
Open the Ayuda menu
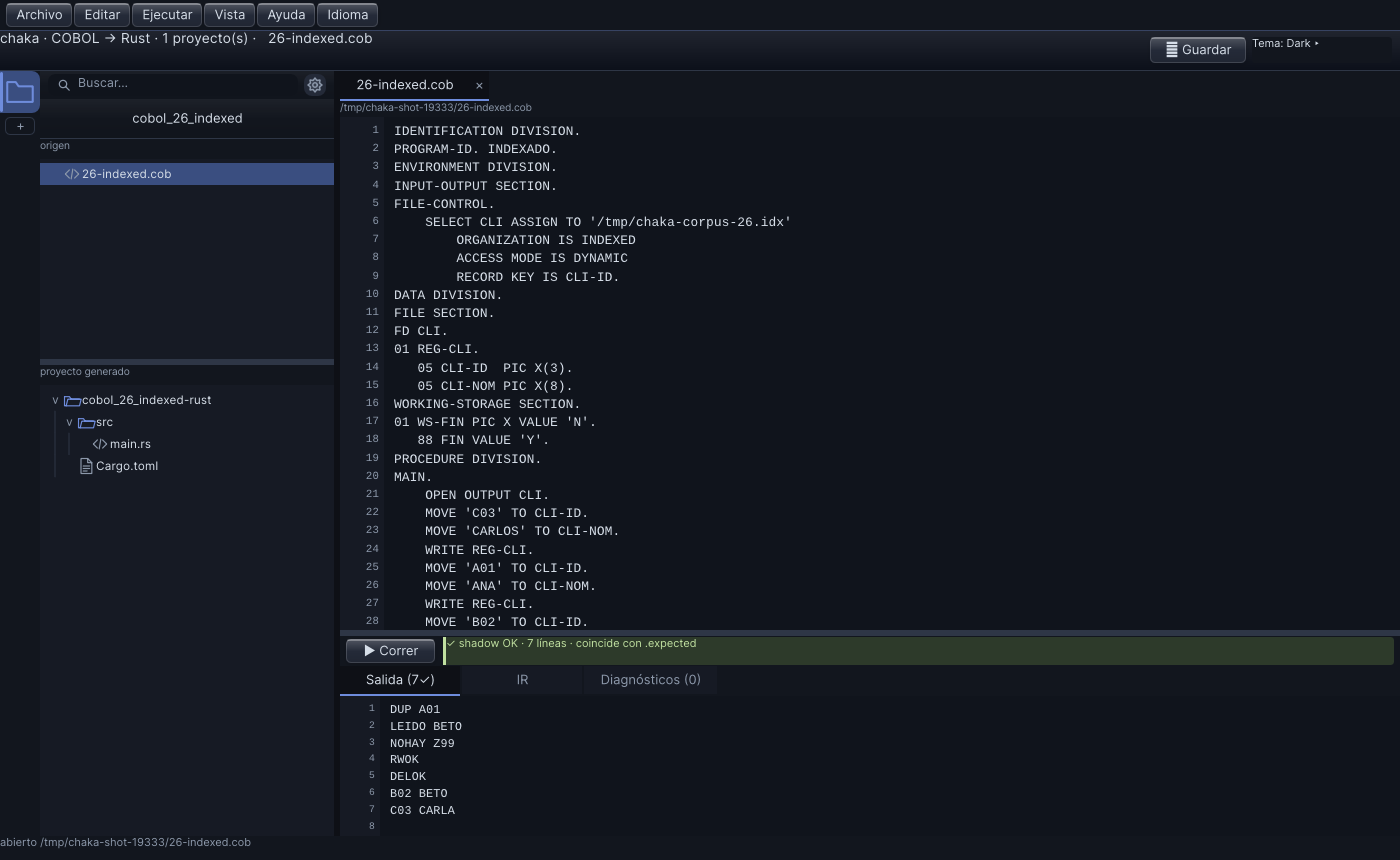click(x=286, y=15)
